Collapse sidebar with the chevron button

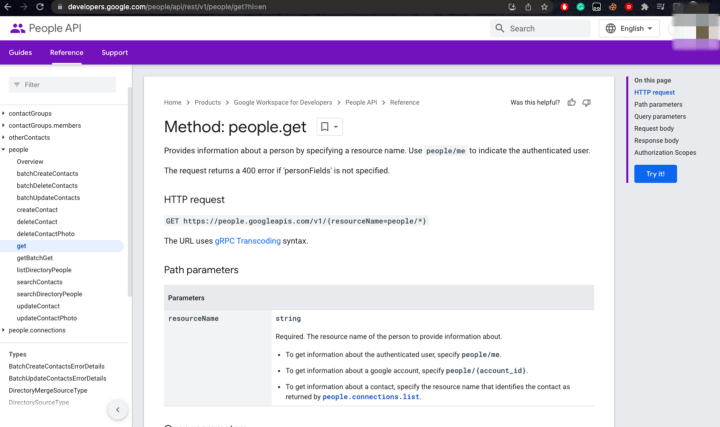[x=118, y=410]
